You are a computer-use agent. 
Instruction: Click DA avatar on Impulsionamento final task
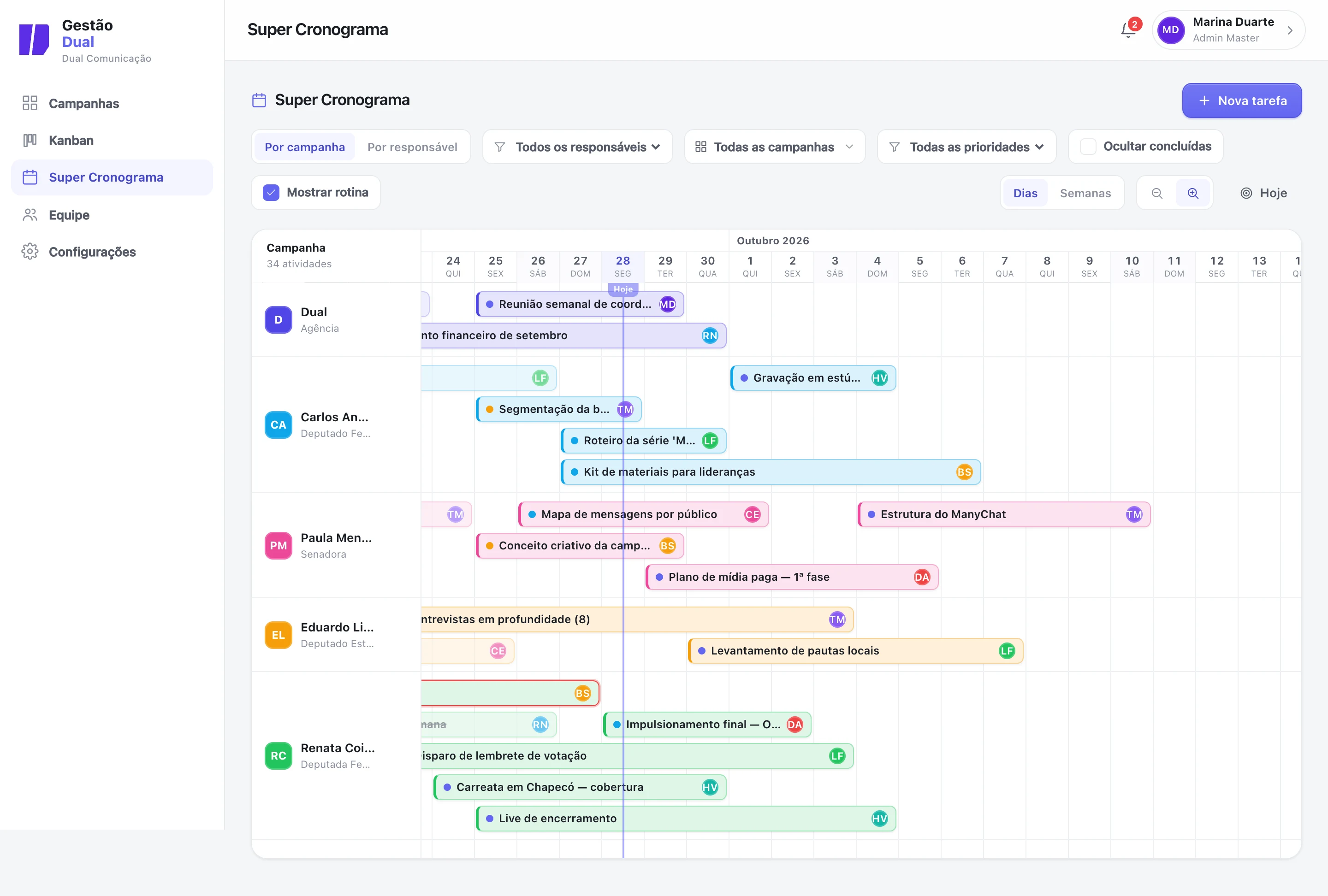794,725
